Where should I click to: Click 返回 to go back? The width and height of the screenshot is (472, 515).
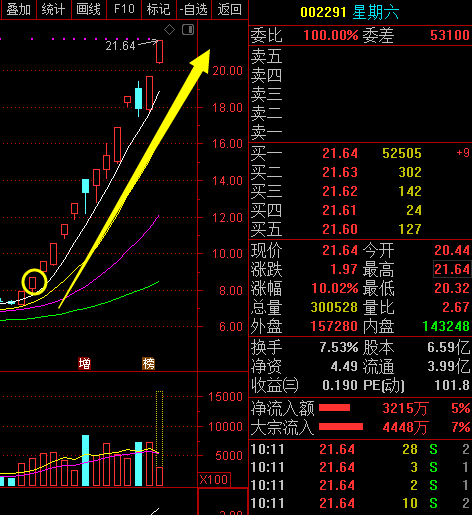point(230,9)
